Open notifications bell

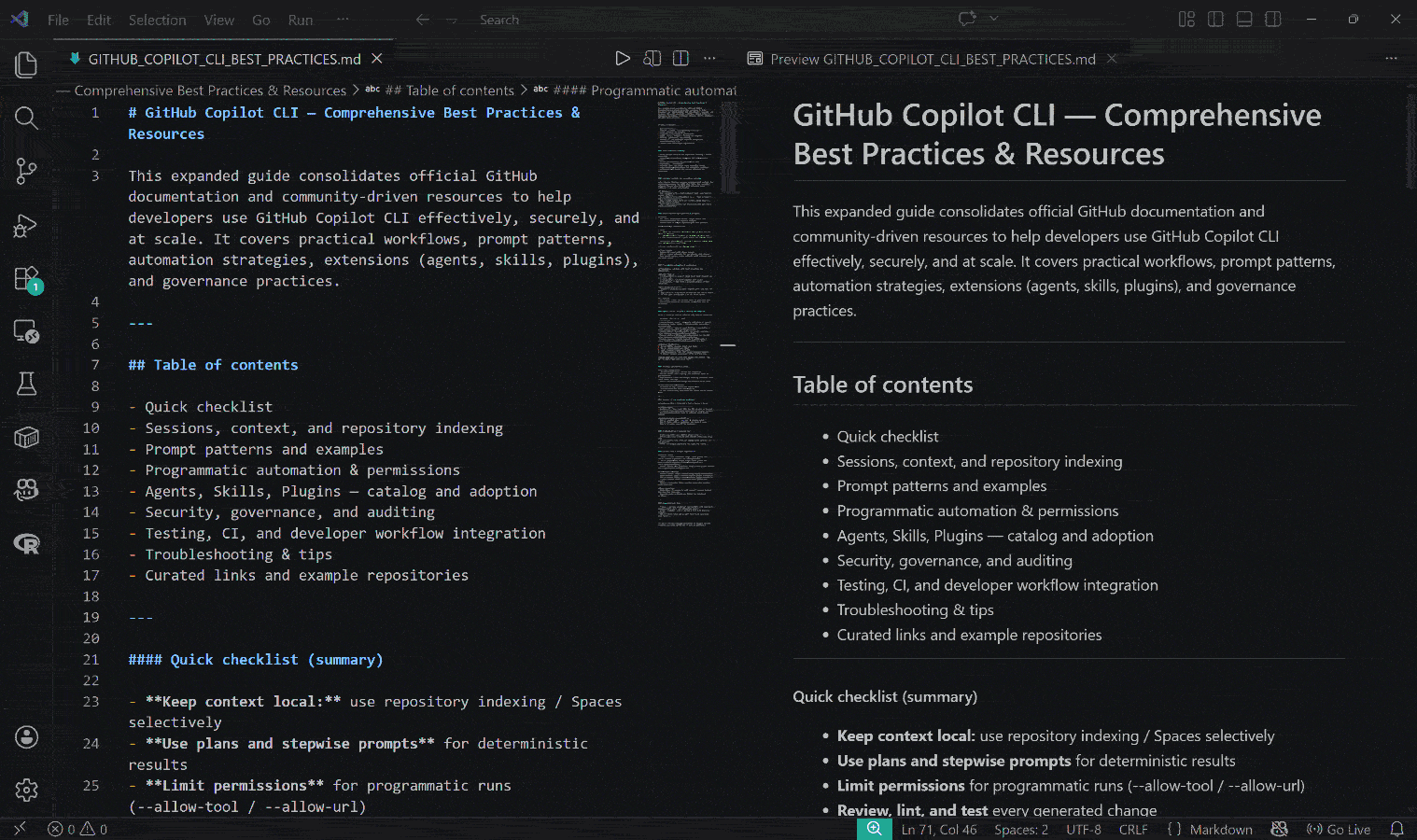(1396, 829)
